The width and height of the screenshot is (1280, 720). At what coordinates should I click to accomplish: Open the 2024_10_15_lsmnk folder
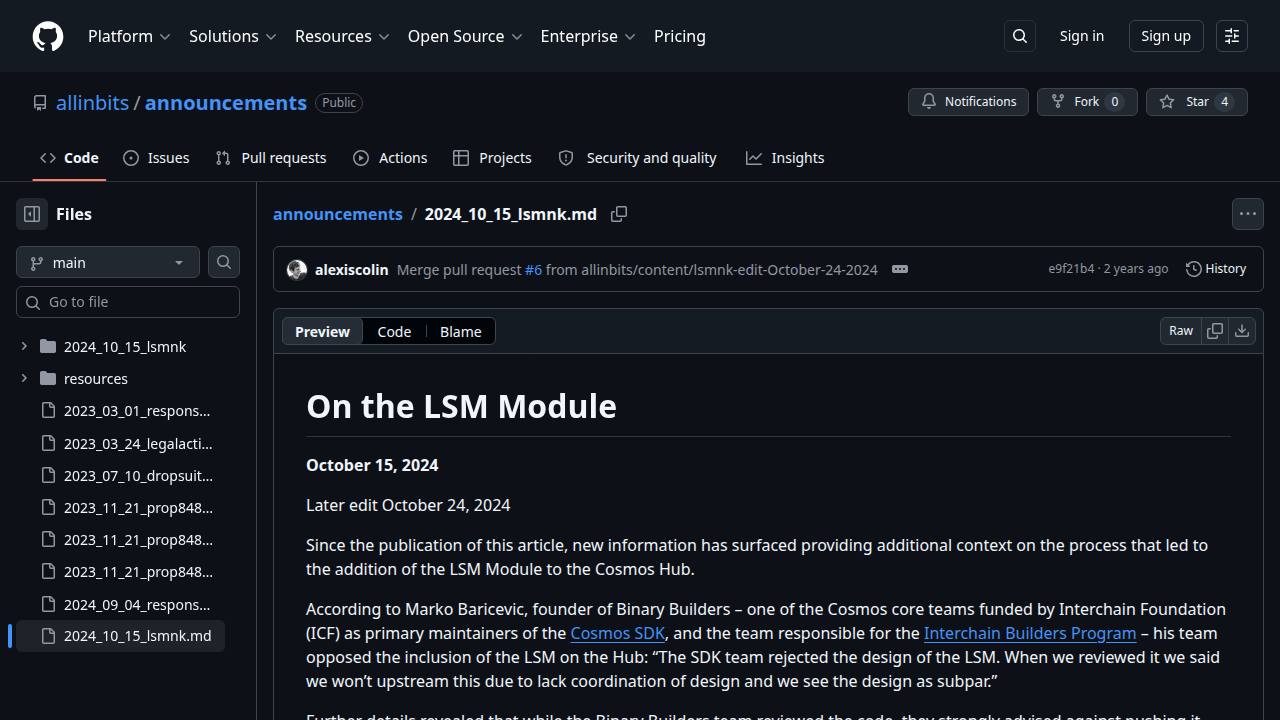click(125, 347)
